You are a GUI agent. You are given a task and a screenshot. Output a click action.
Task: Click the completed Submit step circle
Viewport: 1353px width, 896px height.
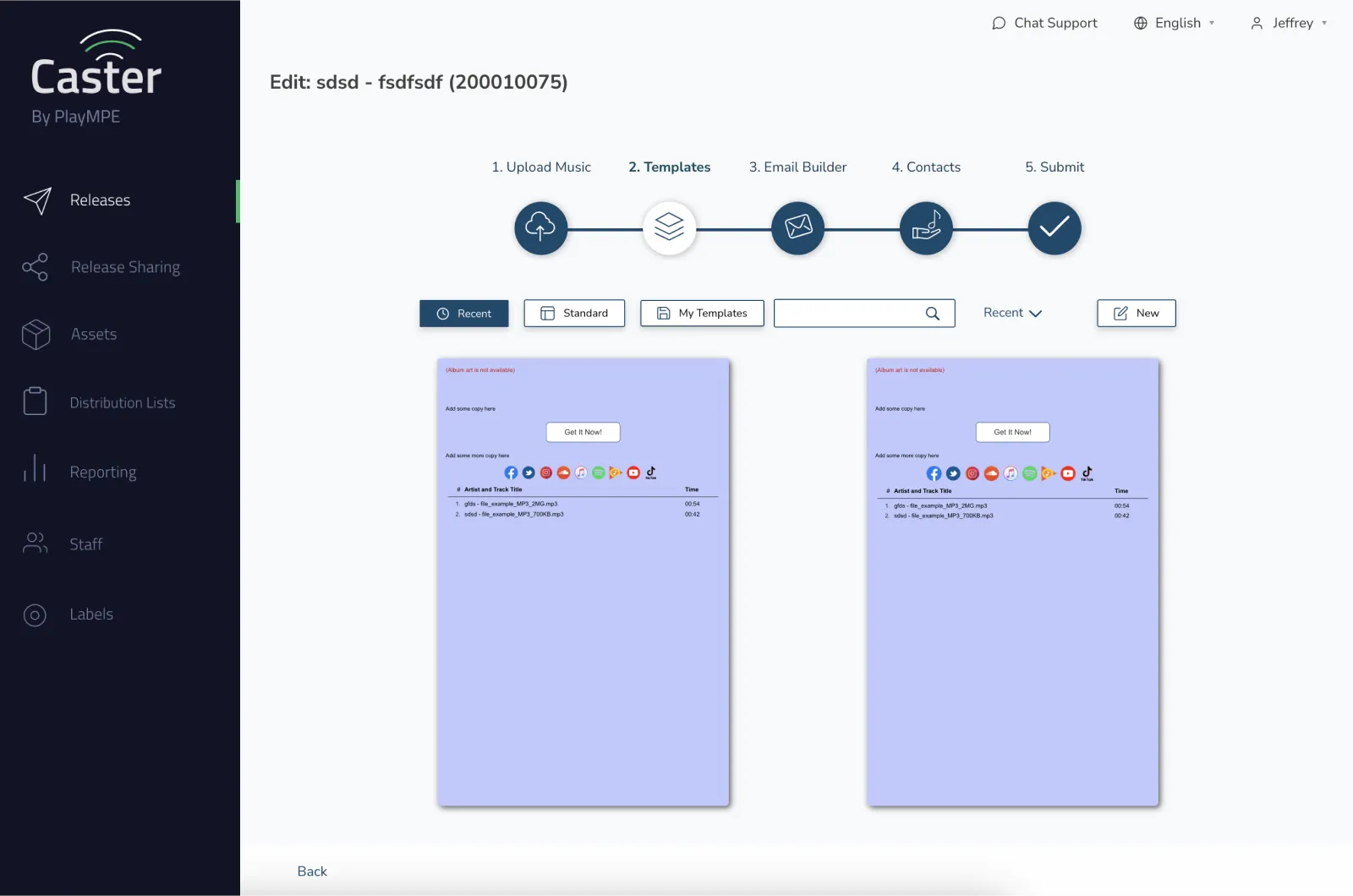(x=1054, y=228)
